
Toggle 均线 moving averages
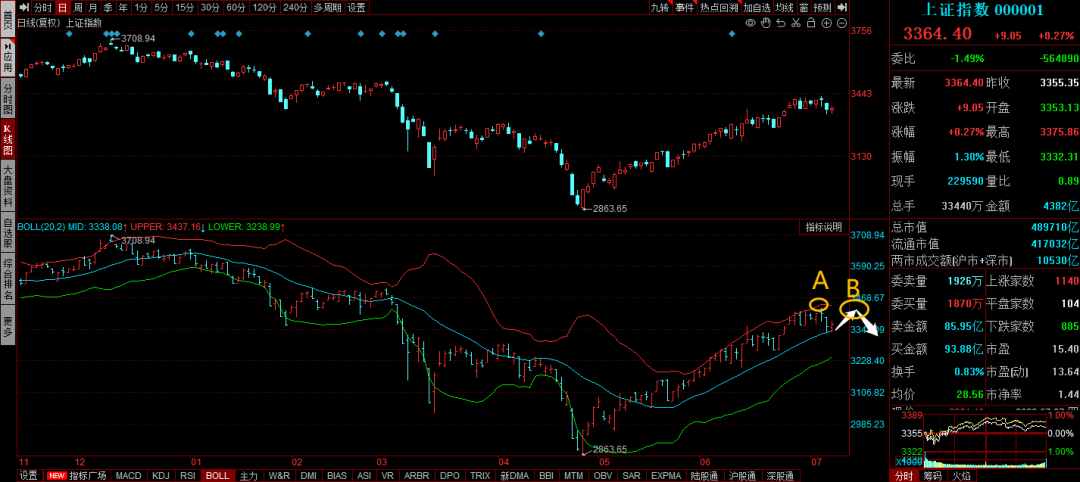(784, 8)
